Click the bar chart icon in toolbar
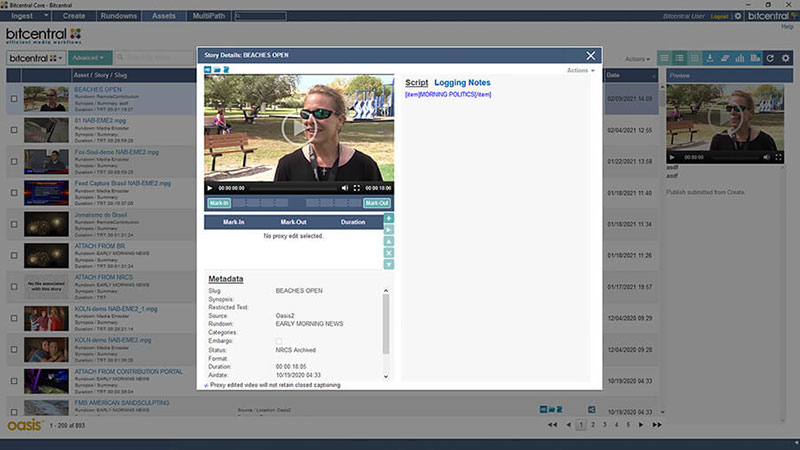800x450 pixels. (x=739, y=59)
